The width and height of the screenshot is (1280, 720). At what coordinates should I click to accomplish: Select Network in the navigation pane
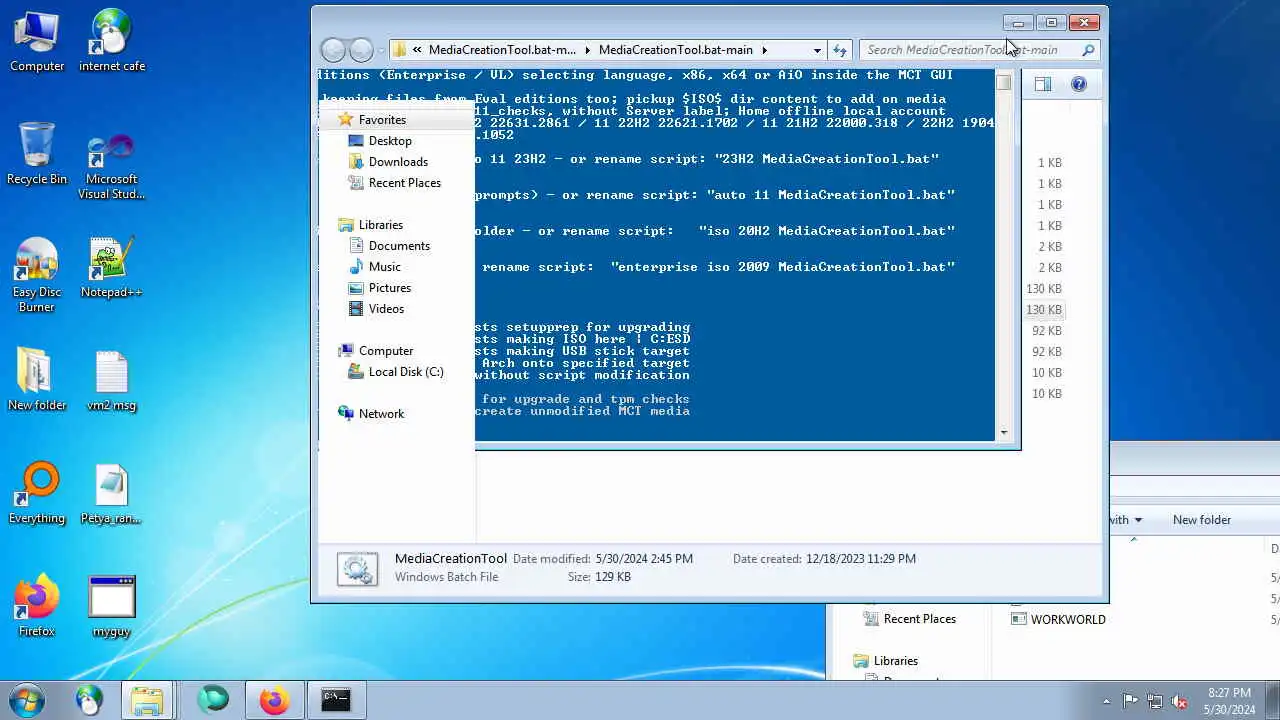(x=381, y=414)
